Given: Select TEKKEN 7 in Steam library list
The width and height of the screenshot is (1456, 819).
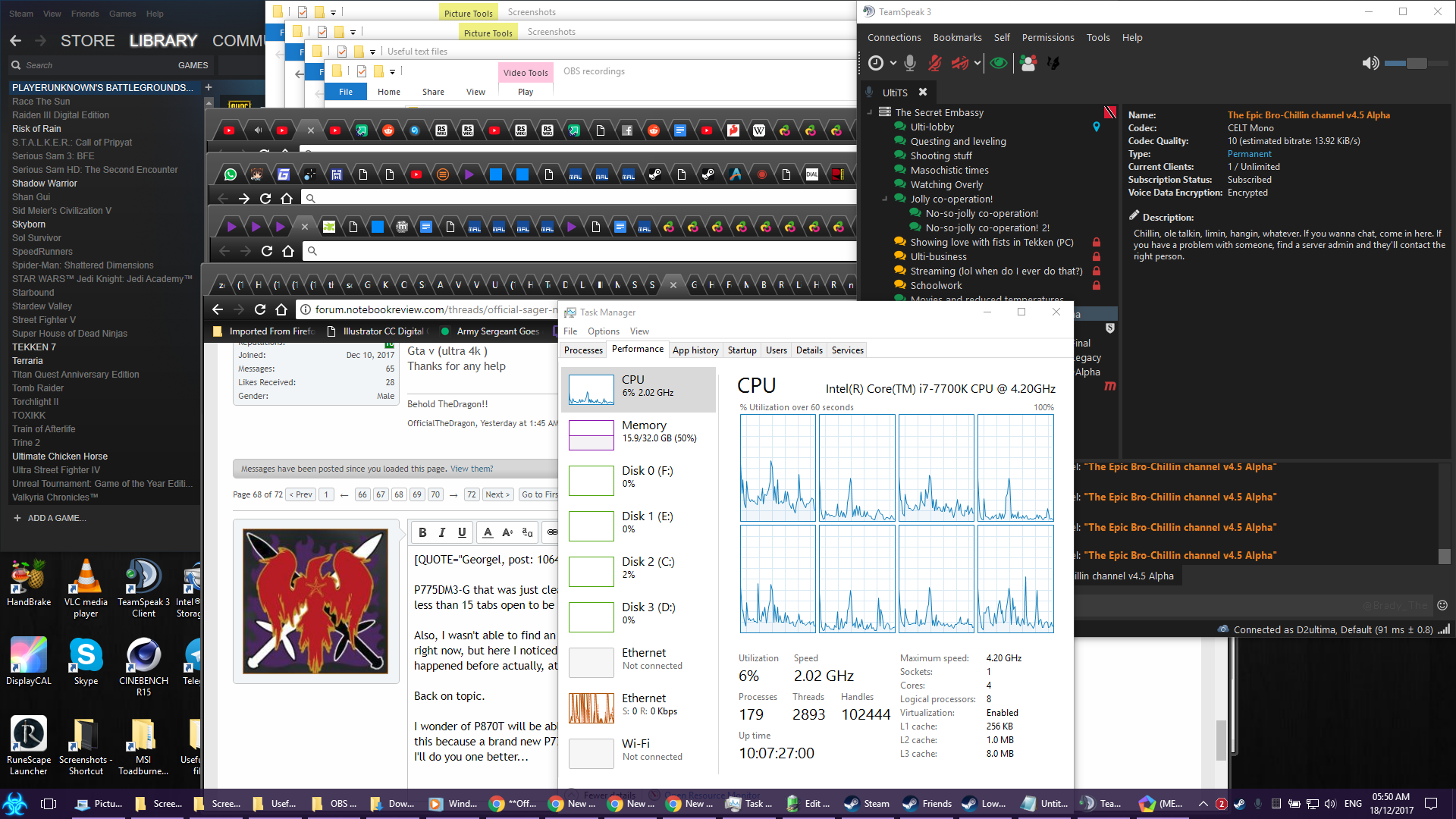Looking at the screenshot, I should click(34, 347).
